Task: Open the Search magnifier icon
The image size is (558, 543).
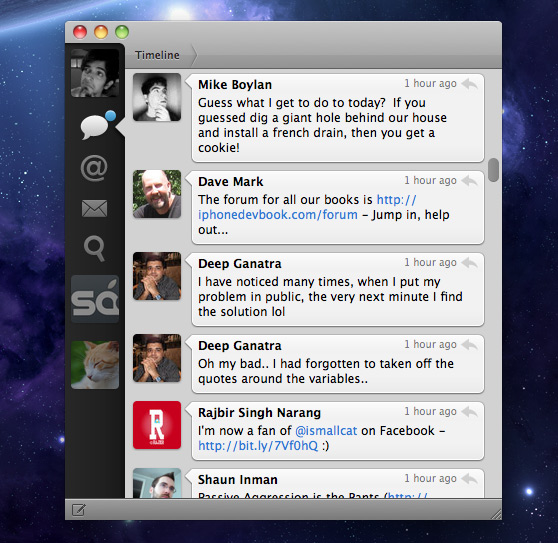Action: click(x=94, y=248)
